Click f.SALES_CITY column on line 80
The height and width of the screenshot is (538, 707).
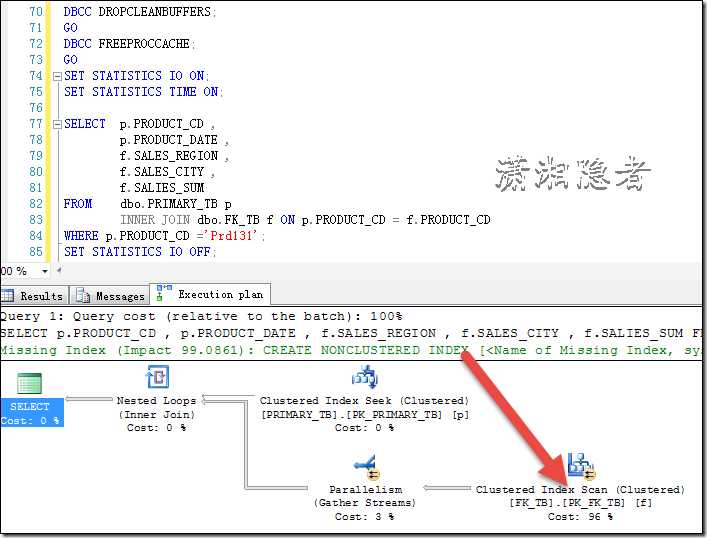click(x=162, y=172)
